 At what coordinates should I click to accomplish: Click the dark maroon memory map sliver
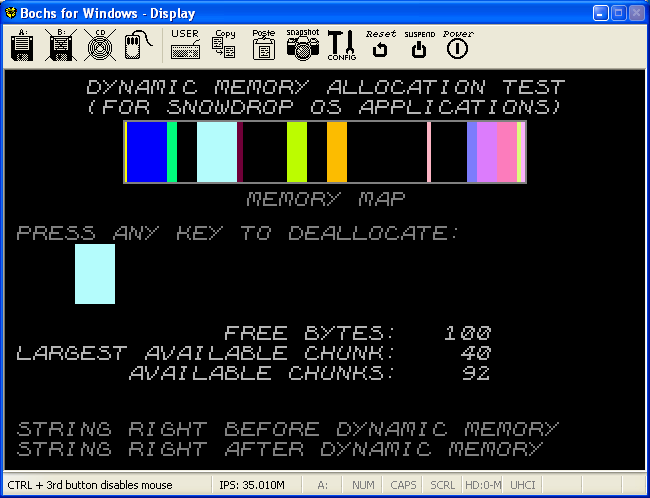click(x=240, y=152)
